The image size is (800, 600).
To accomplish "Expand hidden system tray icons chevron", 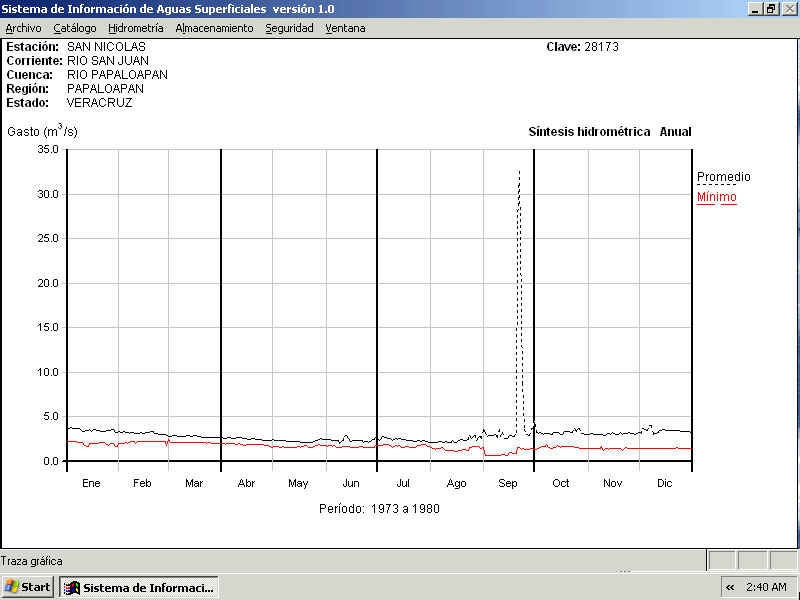I will point(730,587).
